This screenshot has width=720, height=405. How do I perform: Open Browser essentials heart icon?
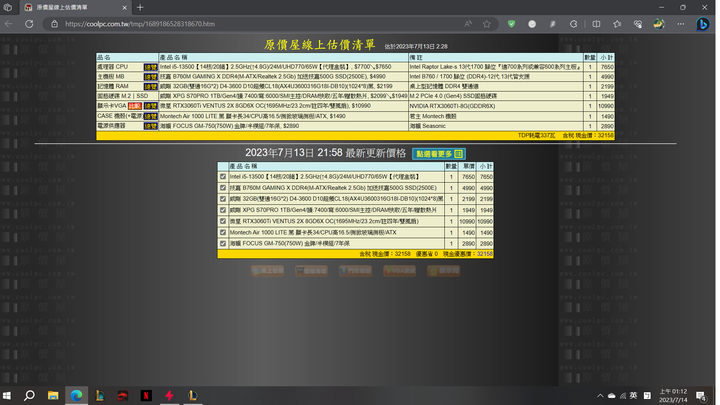638,24
